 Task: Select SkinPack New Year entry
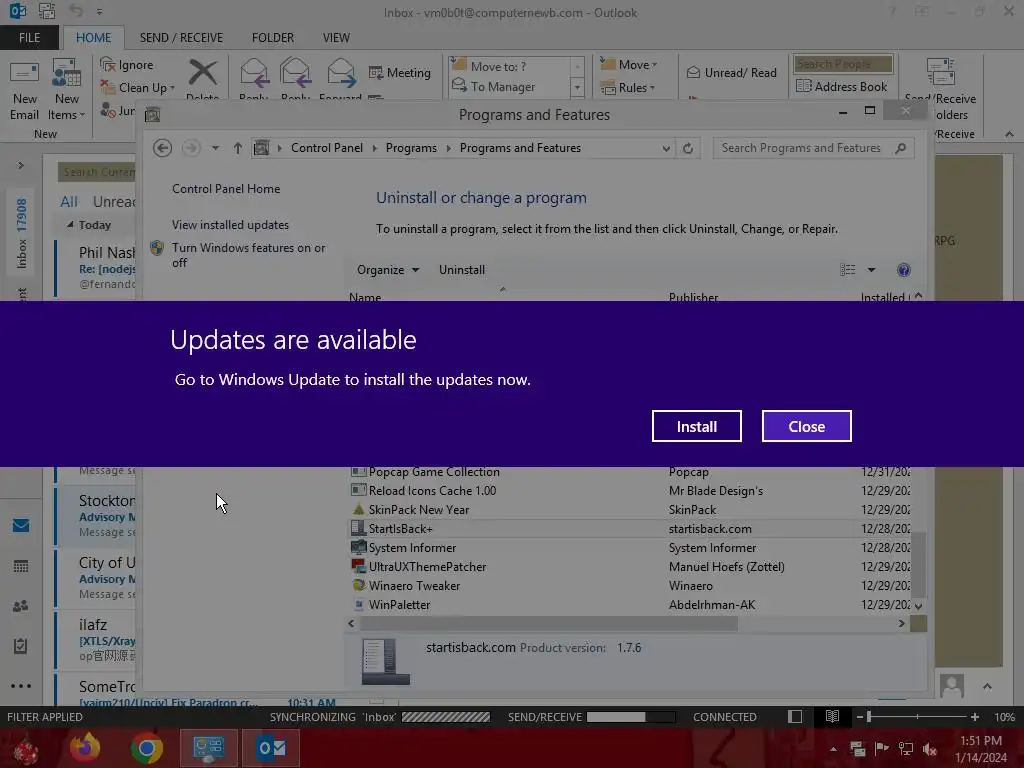tap(630, 509)
